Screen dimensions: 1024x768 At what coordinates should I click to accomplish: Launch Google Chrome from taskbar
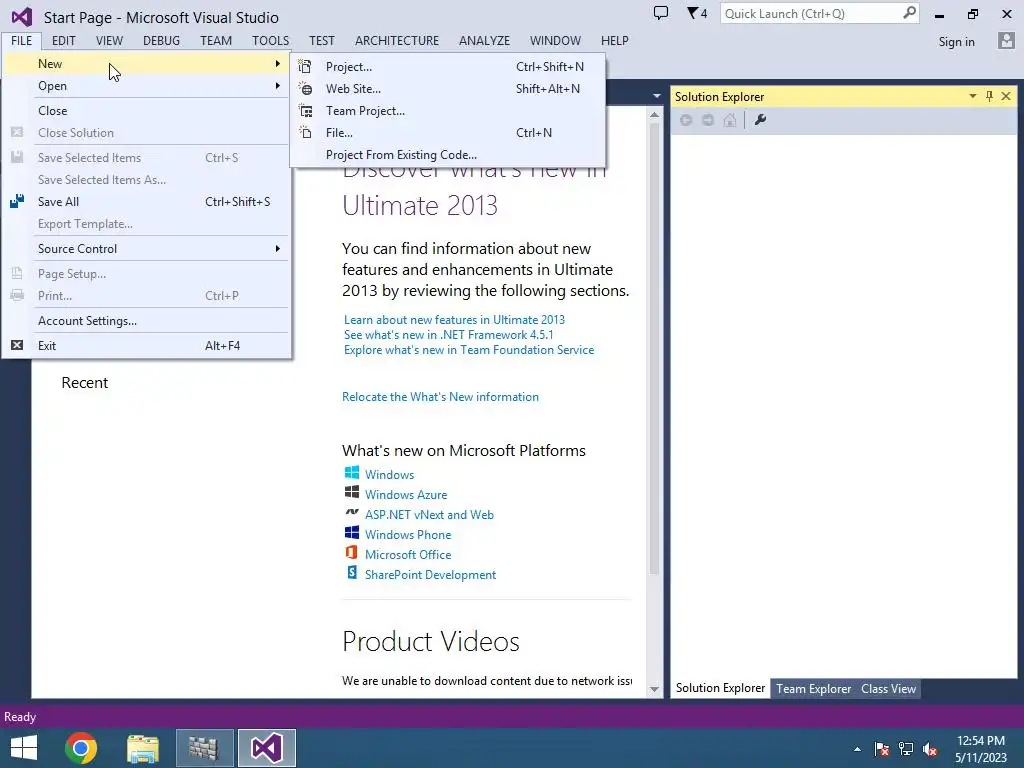click(x=81, y=748)
